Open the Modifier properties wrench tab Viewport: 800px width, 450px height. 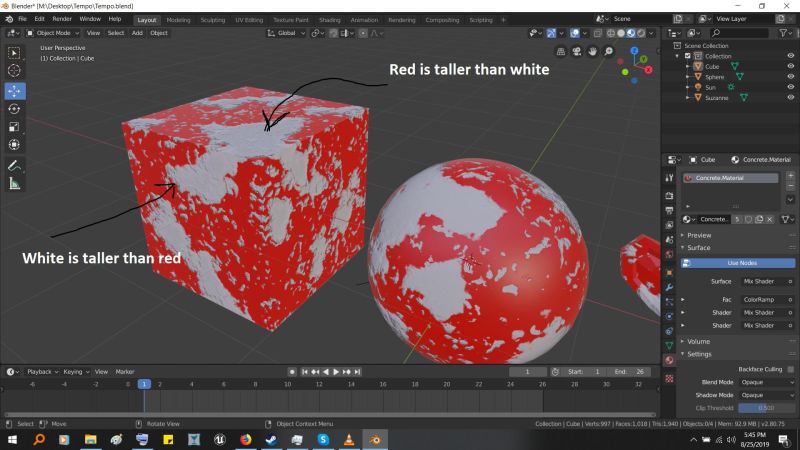(669, 287)
